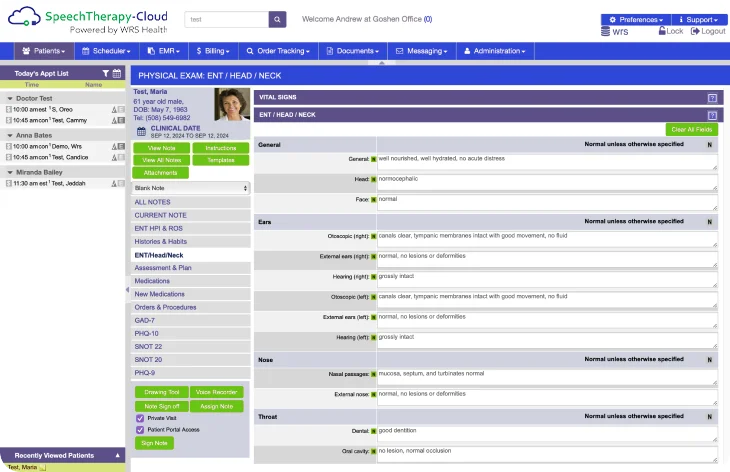The image size is (730, 472).
Task: Toggle the Private Visit checkbox
Action: pos(140,418)
